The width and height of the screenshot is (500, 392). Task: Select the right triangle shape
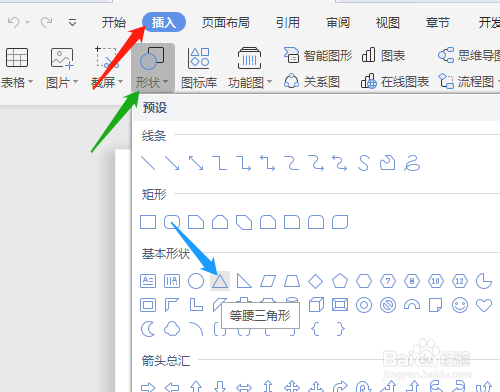244,281
